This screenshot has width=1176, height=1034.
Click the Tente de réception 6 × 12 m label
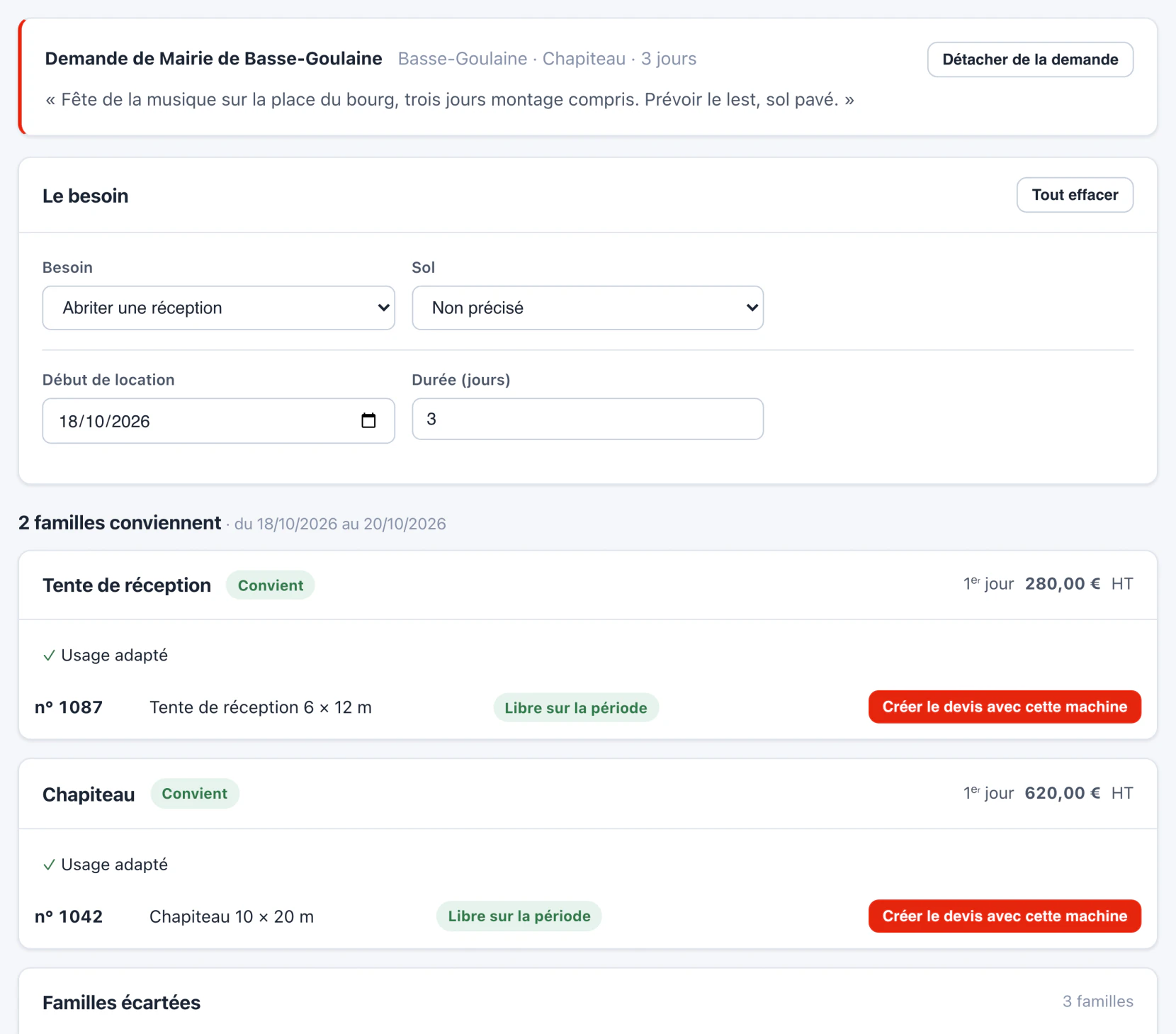point(261,707)
